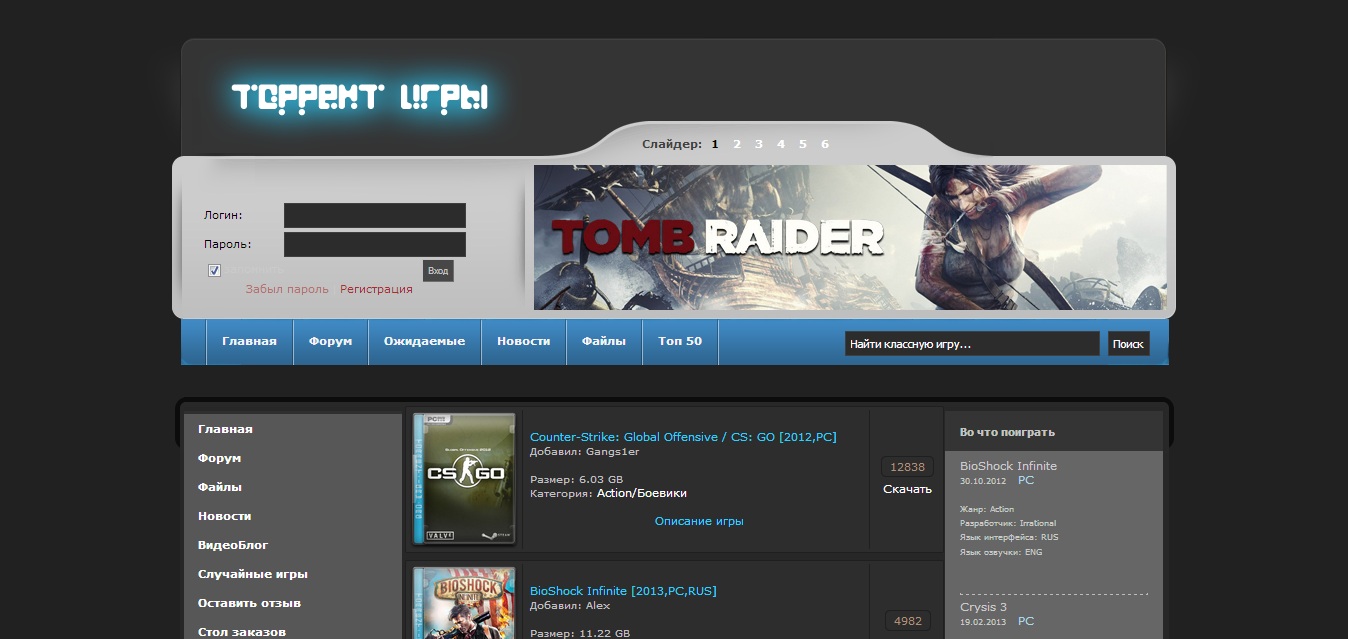Switch to slider page 4
The width and height of the screenshot is (1348, 639).
(x=781, y=144)
